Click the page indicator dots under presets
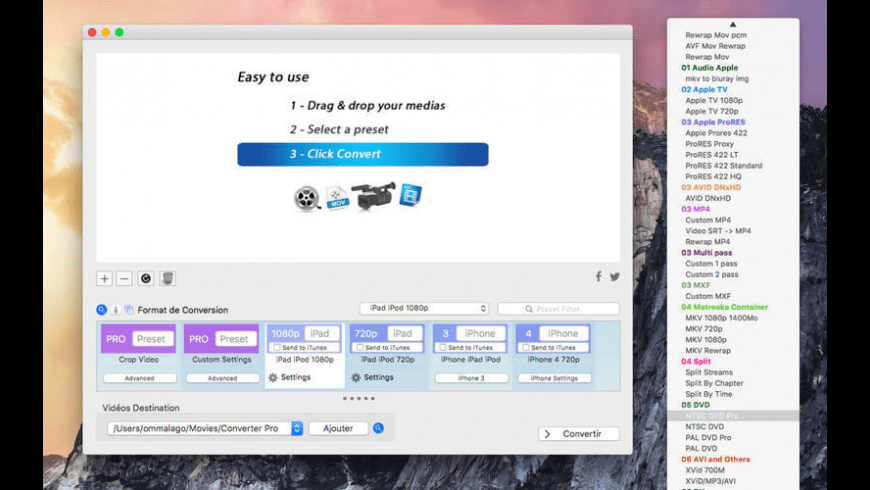 (x=358, y=398)
